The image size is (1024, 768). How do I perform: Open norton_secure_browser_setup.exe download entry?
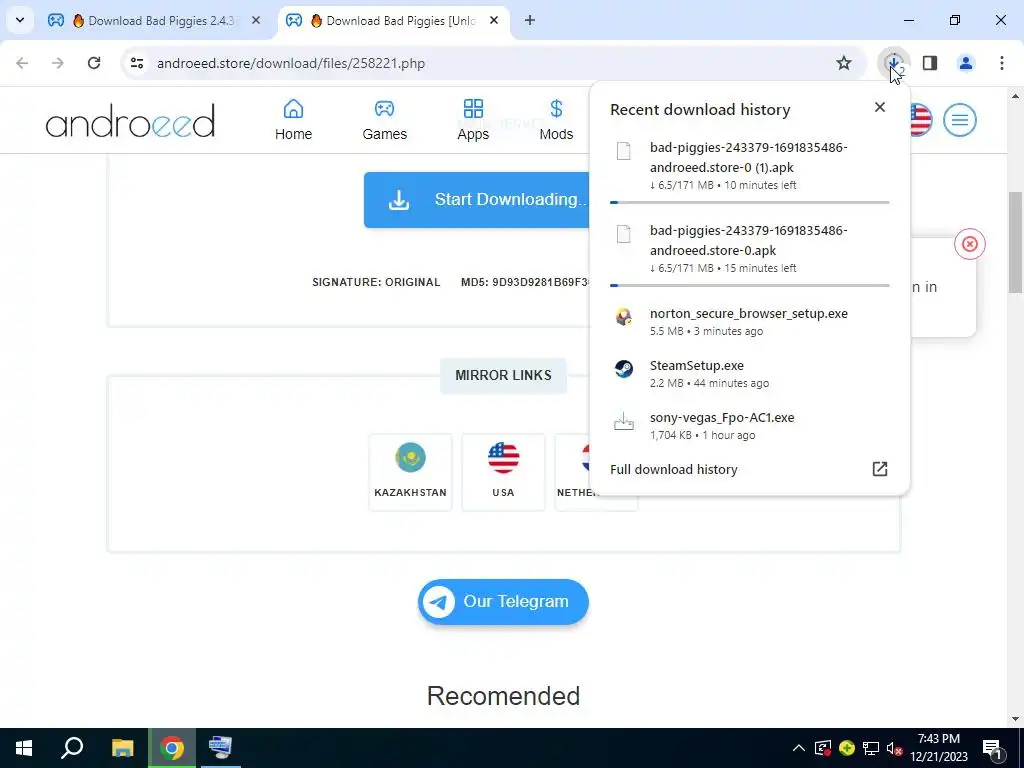(749, 321)
